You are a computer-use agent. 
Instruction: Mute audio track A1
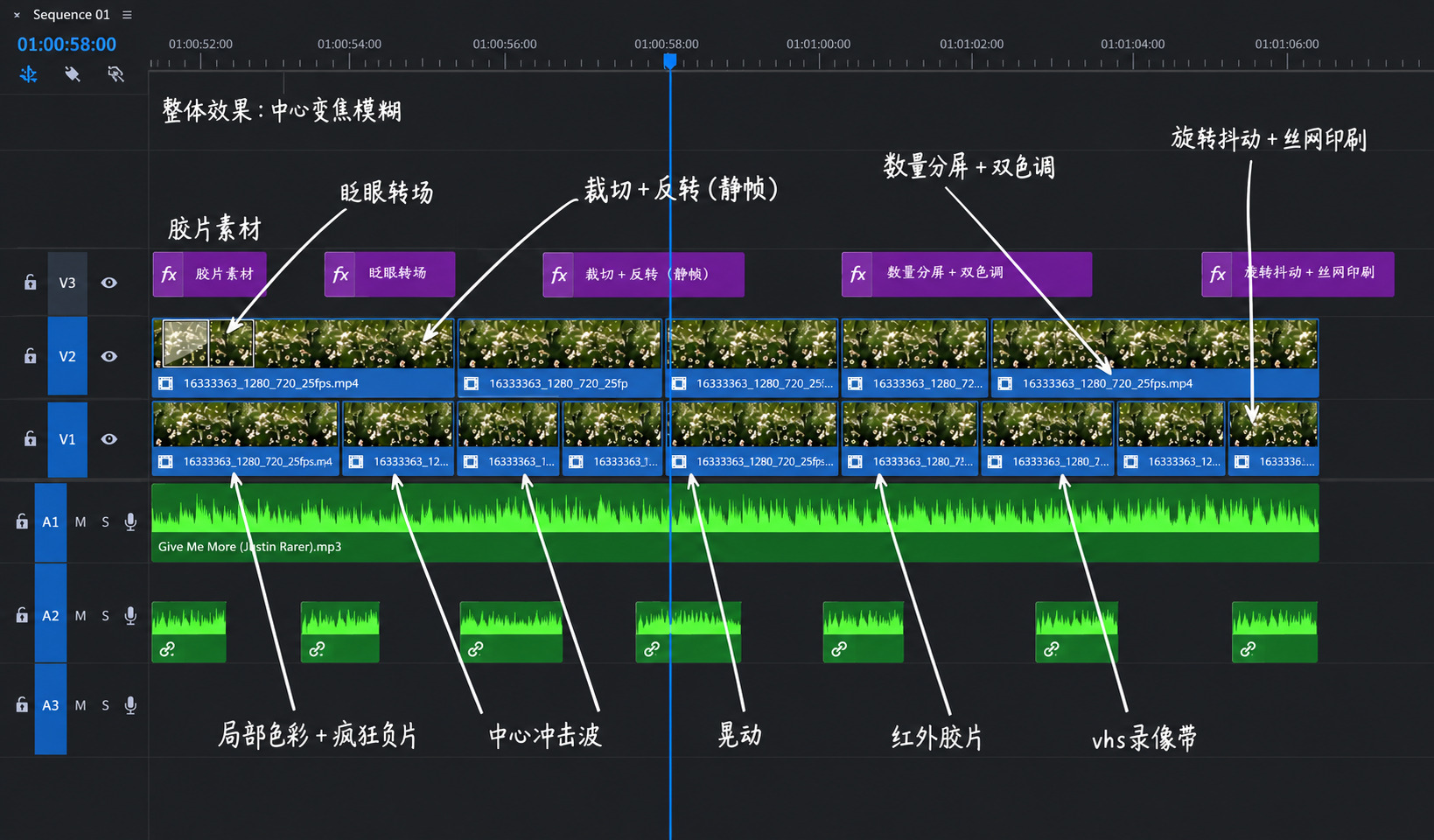pyautogui.click(x=80, y=522)
